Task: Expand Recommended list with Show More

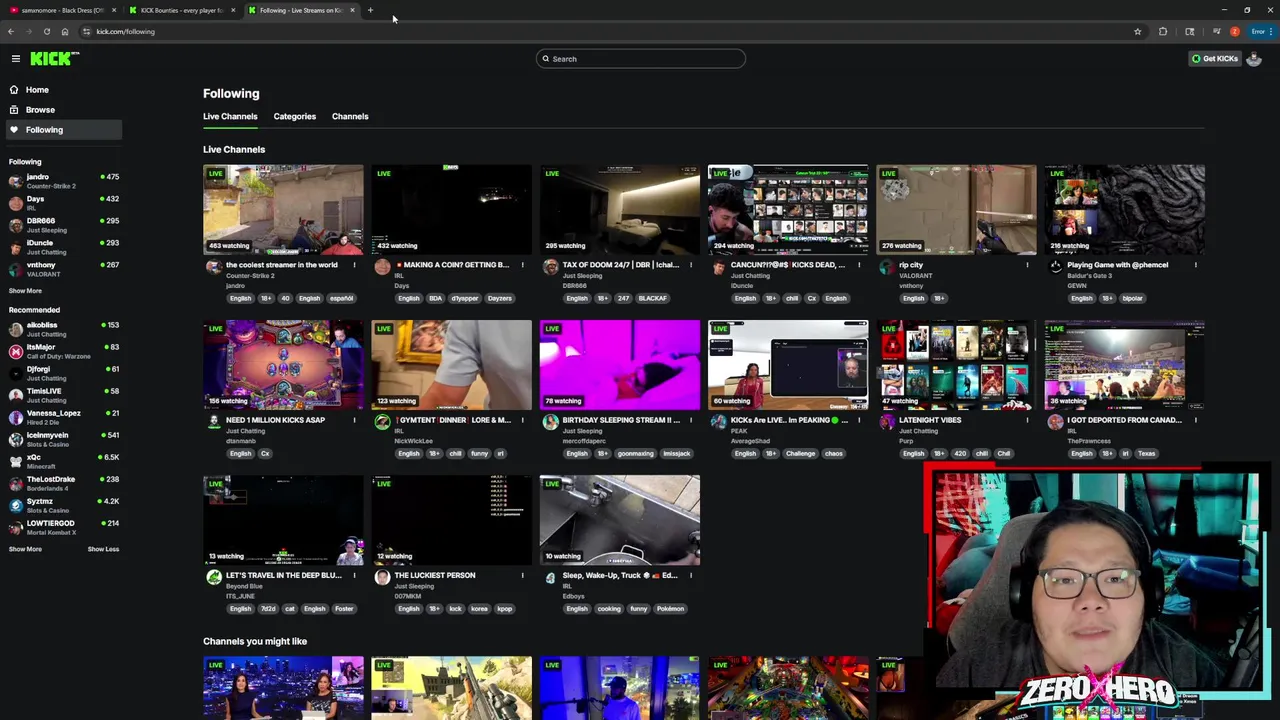Action: coord(25,549)
